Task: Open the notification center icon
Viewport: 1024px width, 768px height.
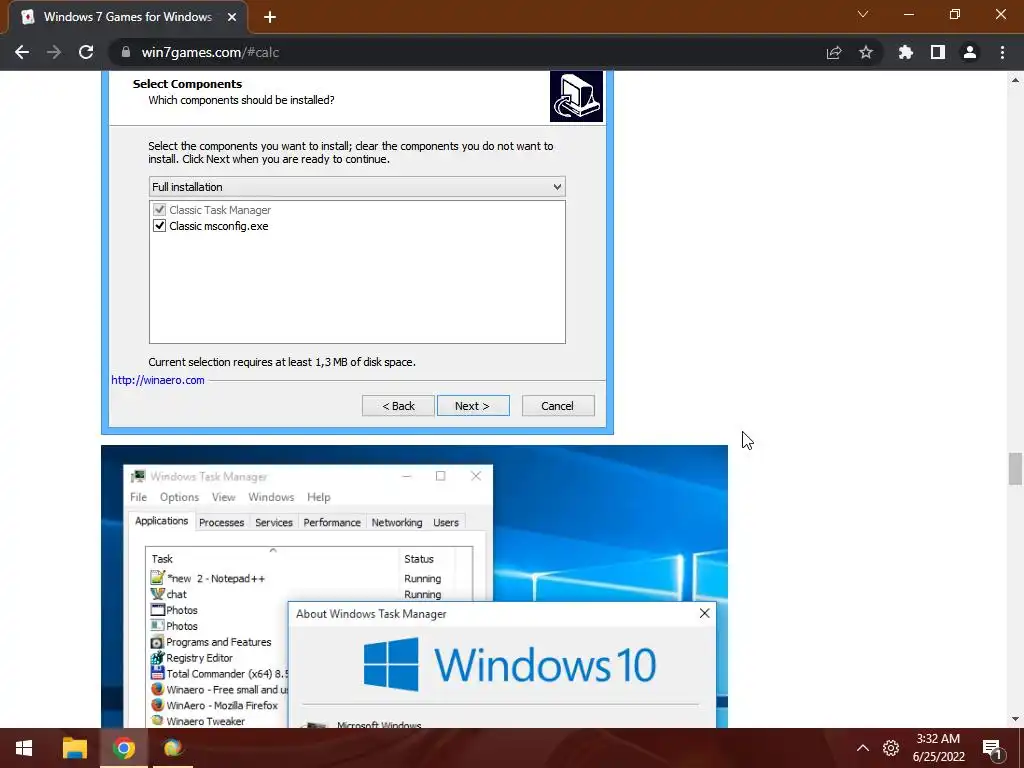Action: point(992,748)
